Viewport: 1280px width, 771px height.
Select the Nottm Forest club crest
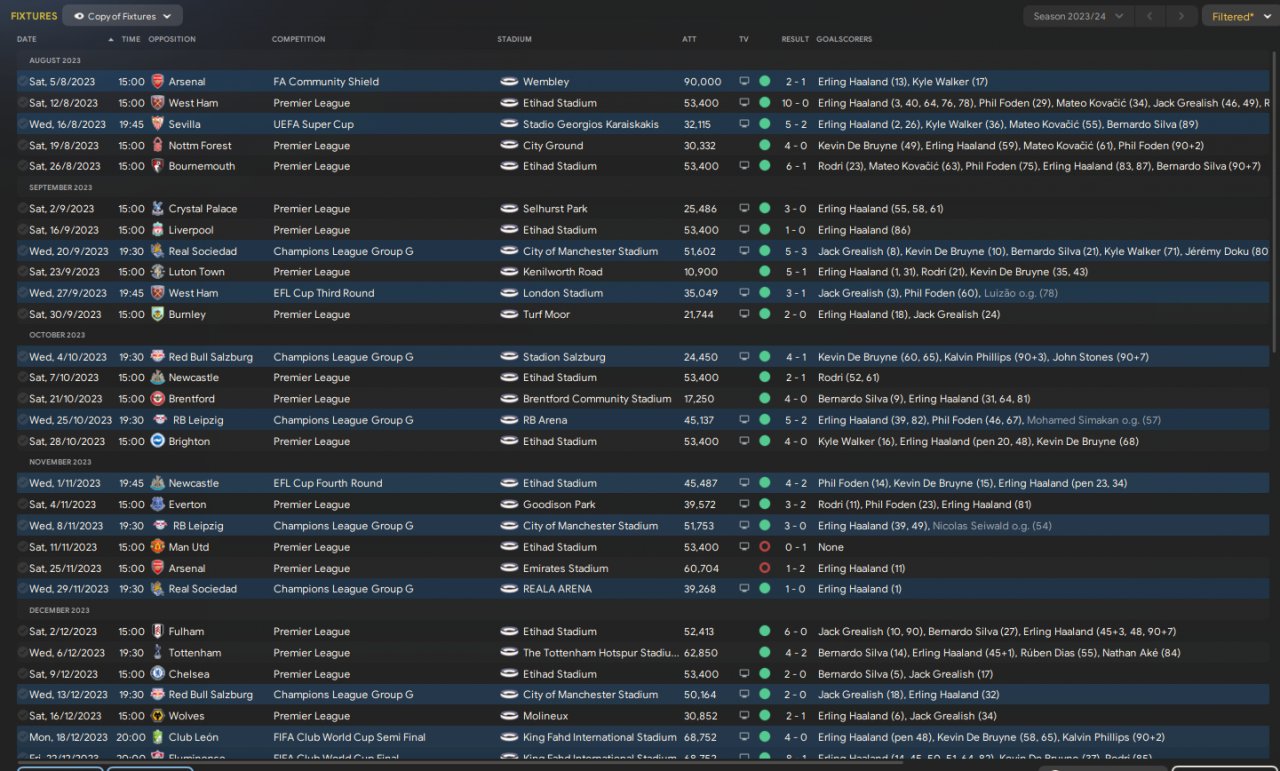[x=157, y=145]
